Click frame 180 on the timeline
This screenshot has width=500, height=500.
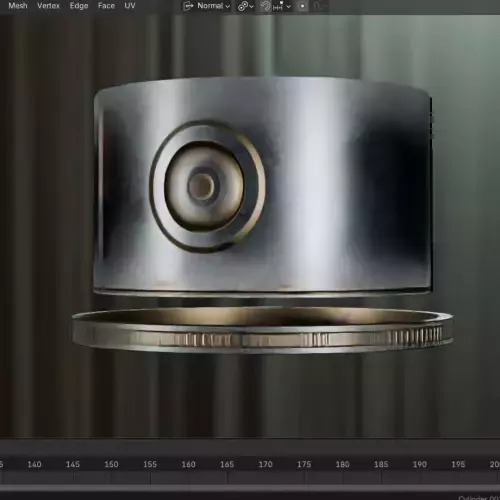[x=343, y=464]
